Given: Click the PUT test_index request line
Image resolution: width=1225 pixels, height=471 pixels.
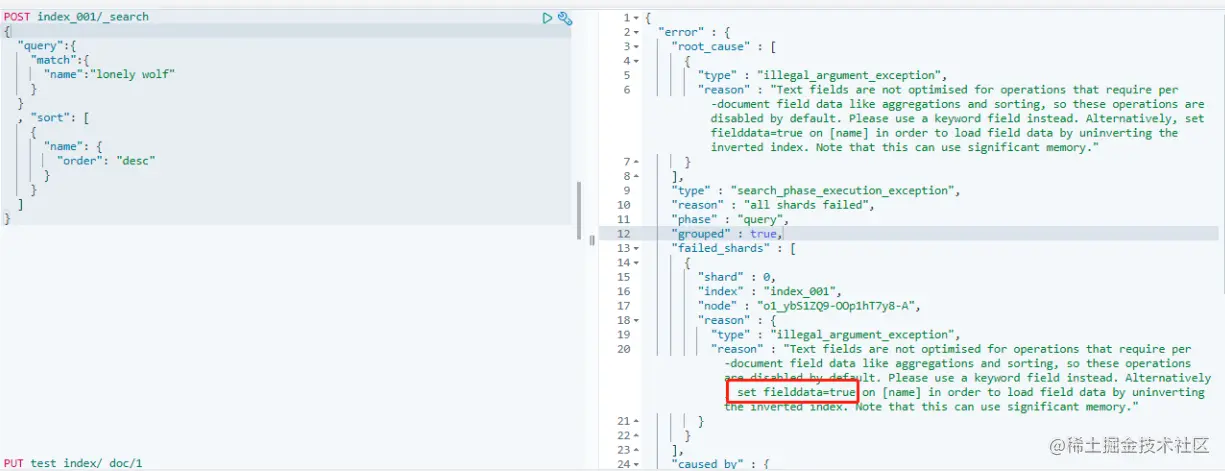Looking at the screenshot, I should pyautogui.click(x=73, y=464).
